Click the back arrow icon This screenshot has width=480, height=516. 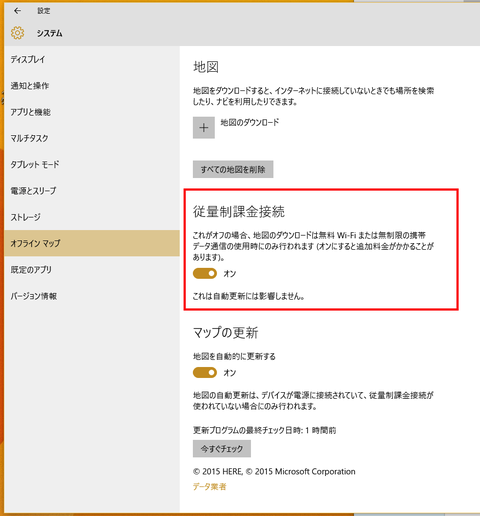coord(17,11)
